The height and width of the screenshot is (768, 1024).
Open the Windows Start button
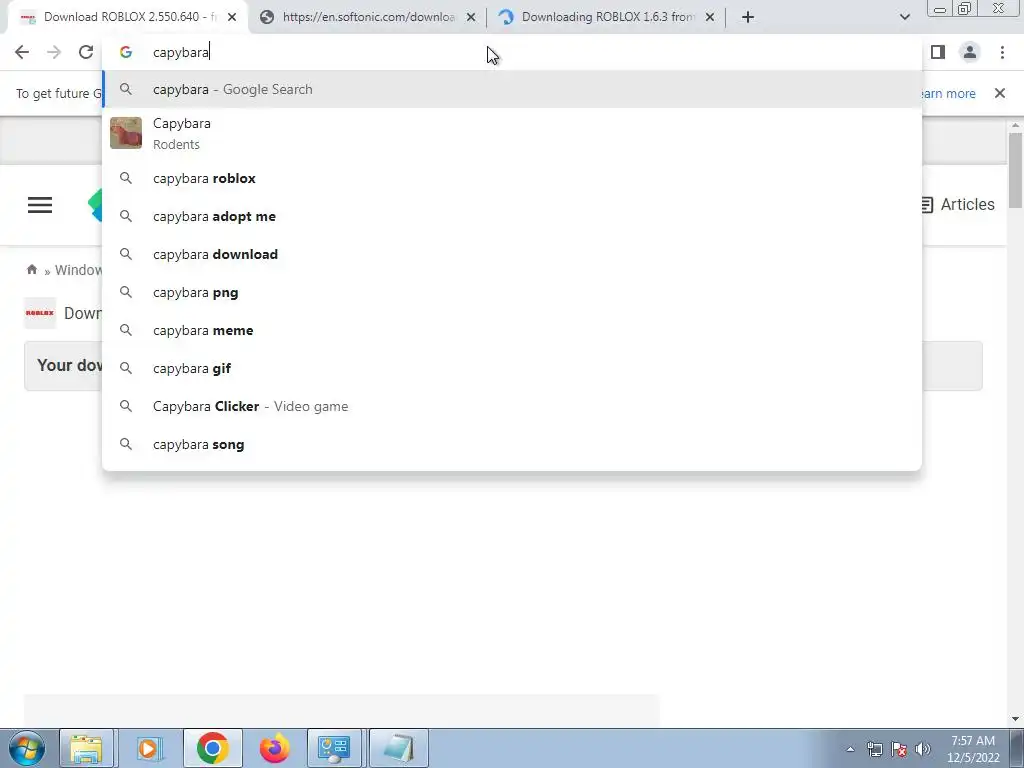pyautogui.click(x=26, y=748)
